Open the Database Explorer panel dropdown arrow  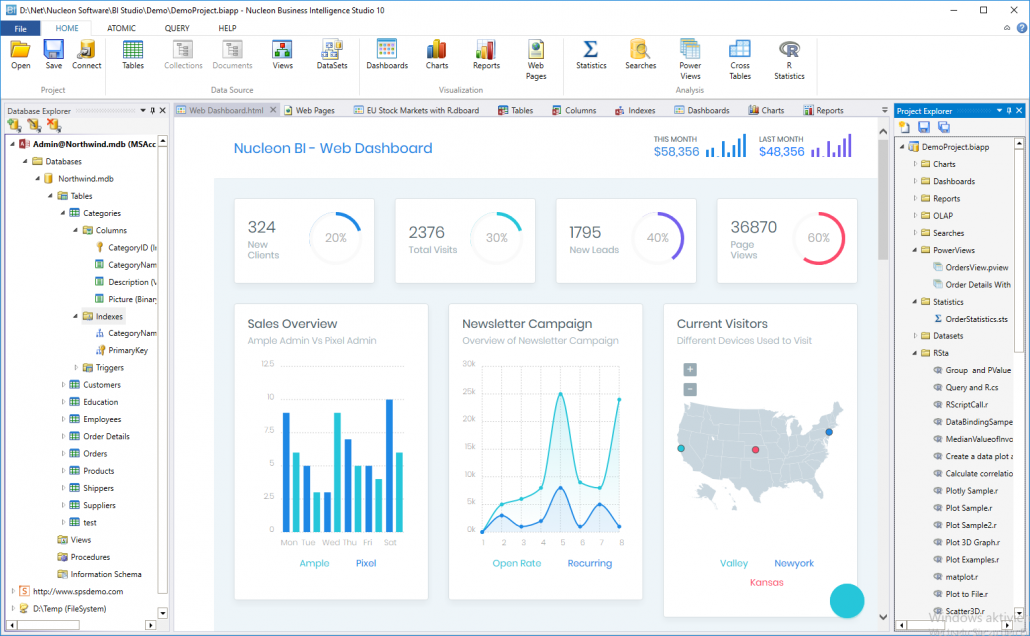click(x=143, y=110)
